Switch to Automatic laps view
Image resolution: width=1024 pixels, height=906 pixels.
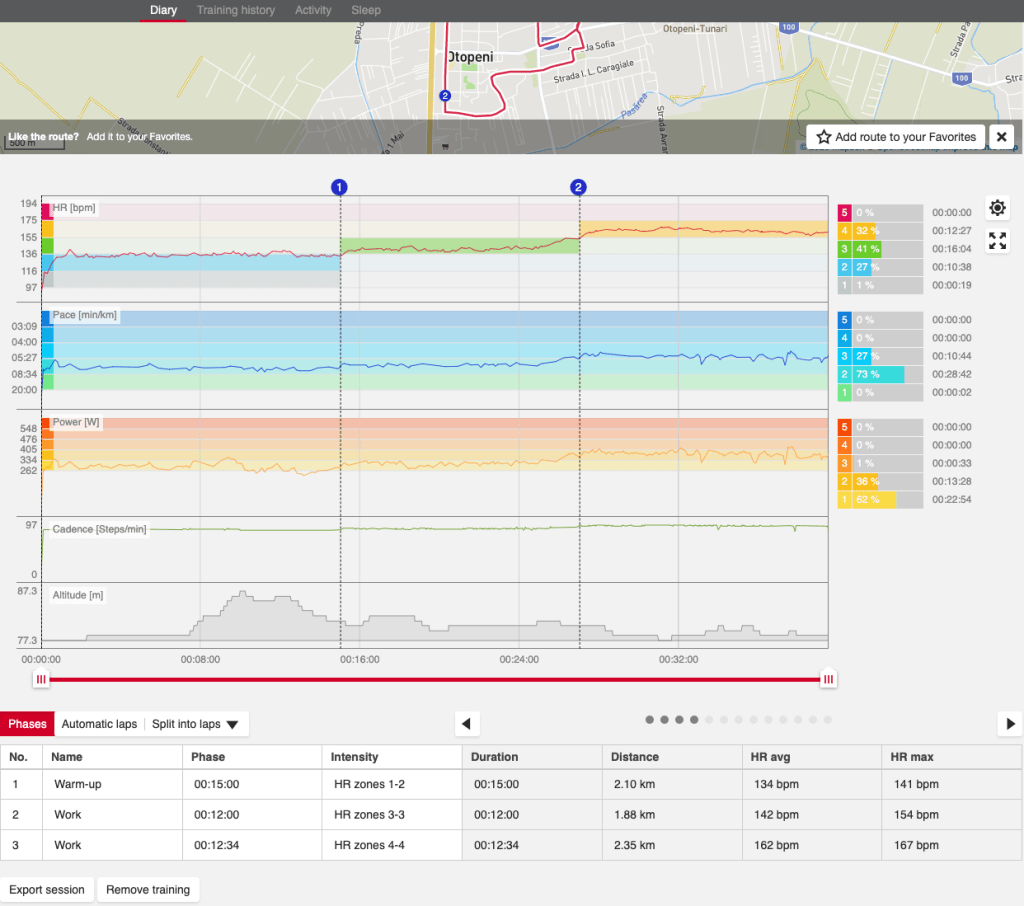(x=99, y=724)
